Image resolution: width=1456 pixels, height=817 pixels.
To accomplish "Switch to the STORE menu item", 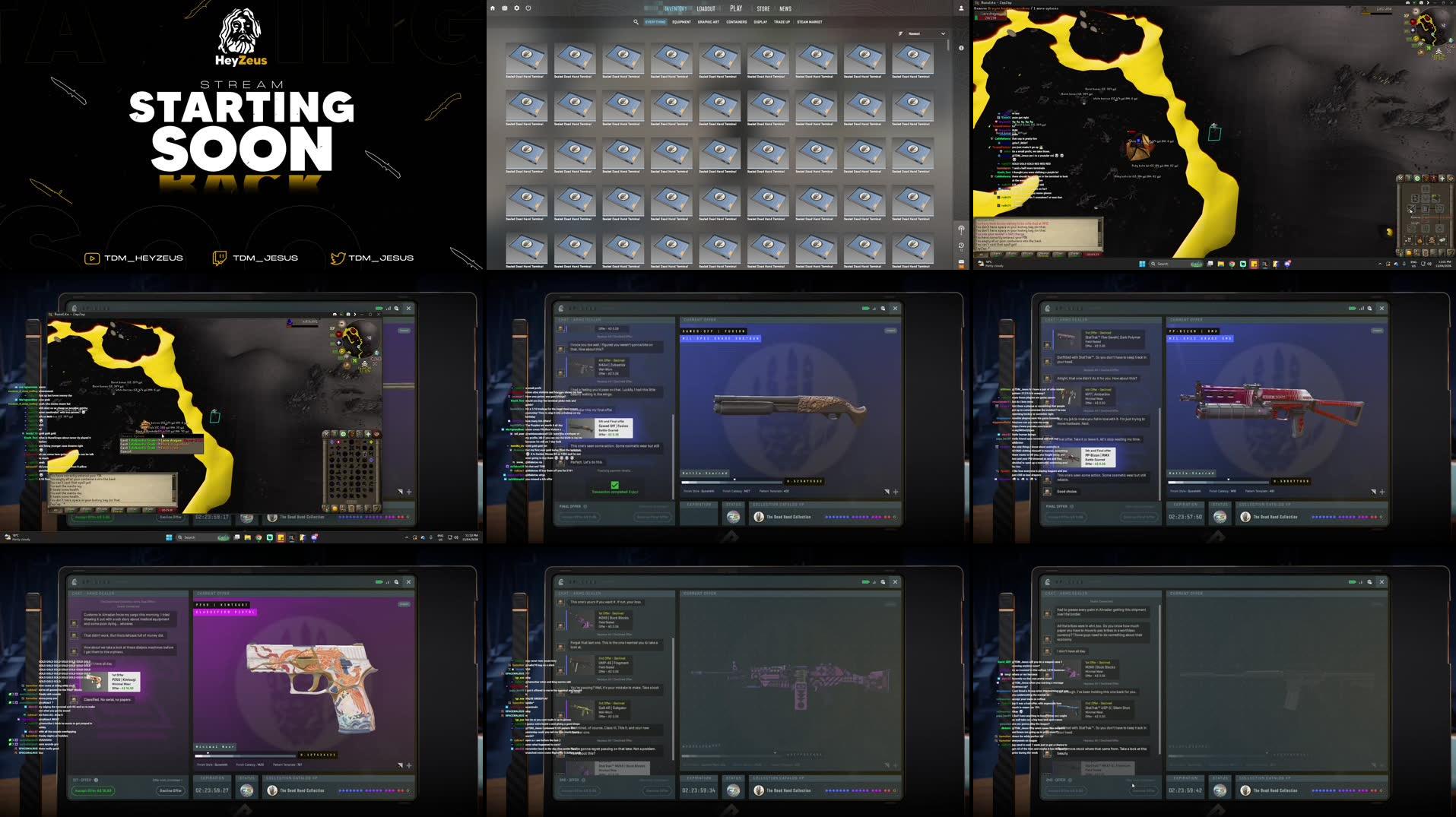I will click(763, 8).
